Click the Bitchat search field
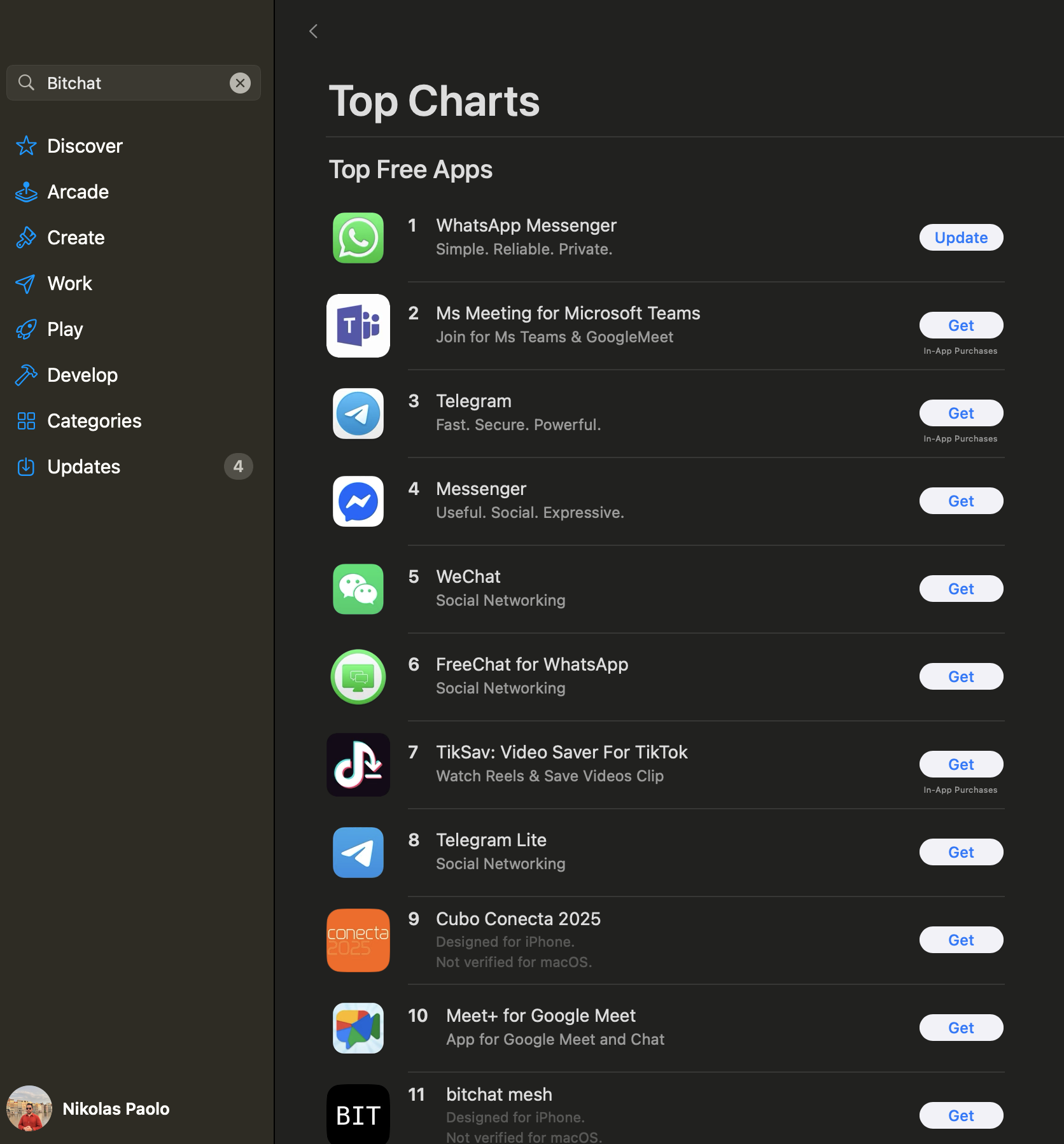The height and width of the screenshot is (1144, 1064). pyautogui.click(x=134, y=83)
